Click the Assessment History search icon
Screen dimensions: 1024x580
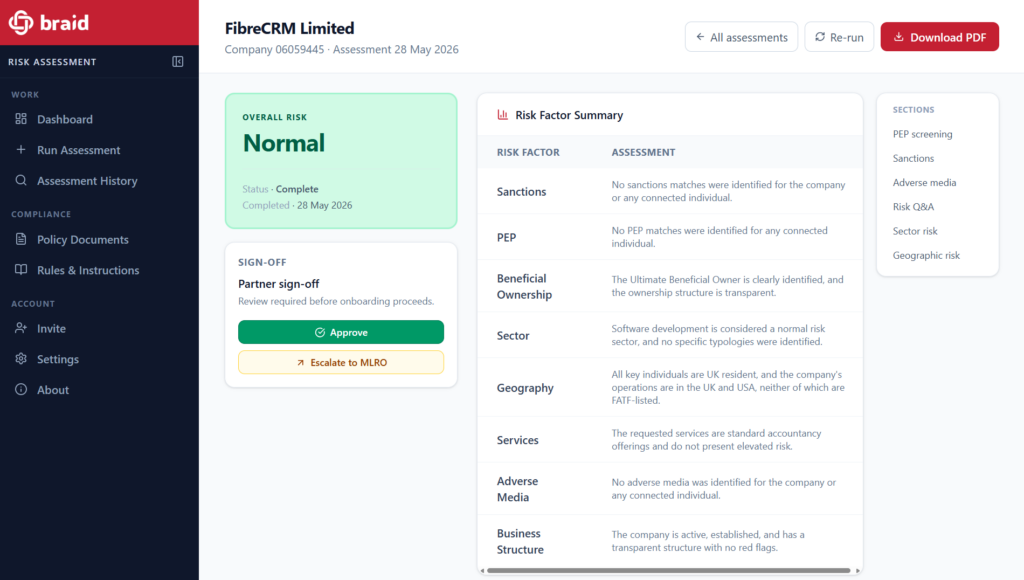21,180
